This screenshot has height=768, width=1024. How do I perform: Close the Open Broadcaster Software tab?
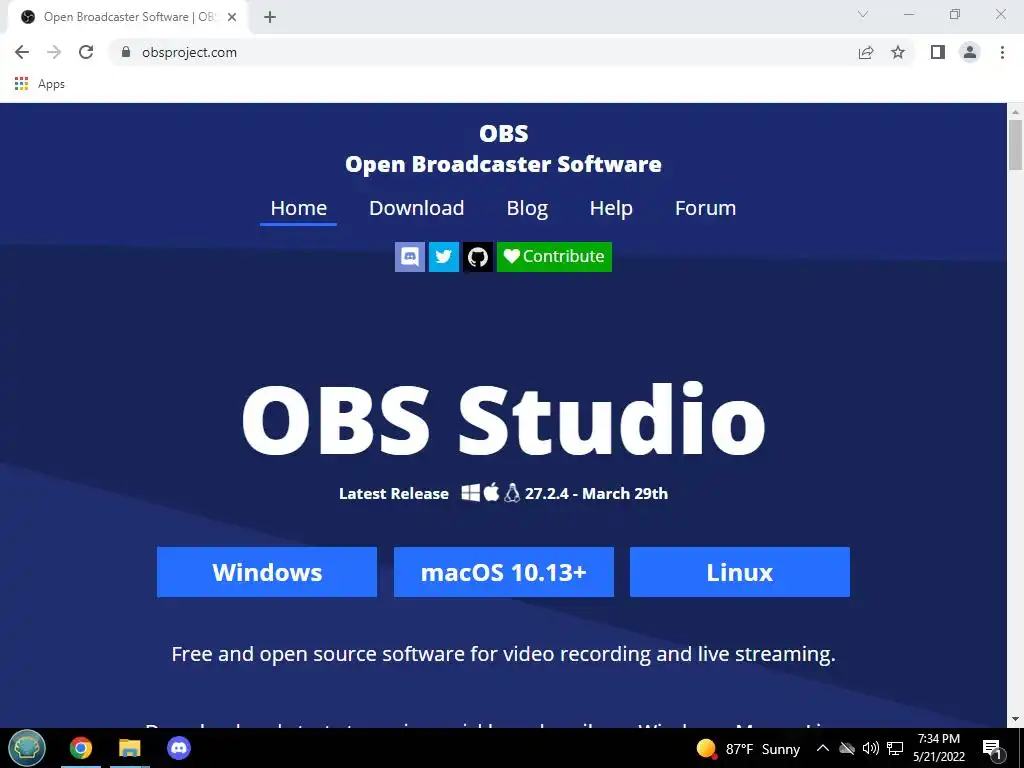point(232,17)
